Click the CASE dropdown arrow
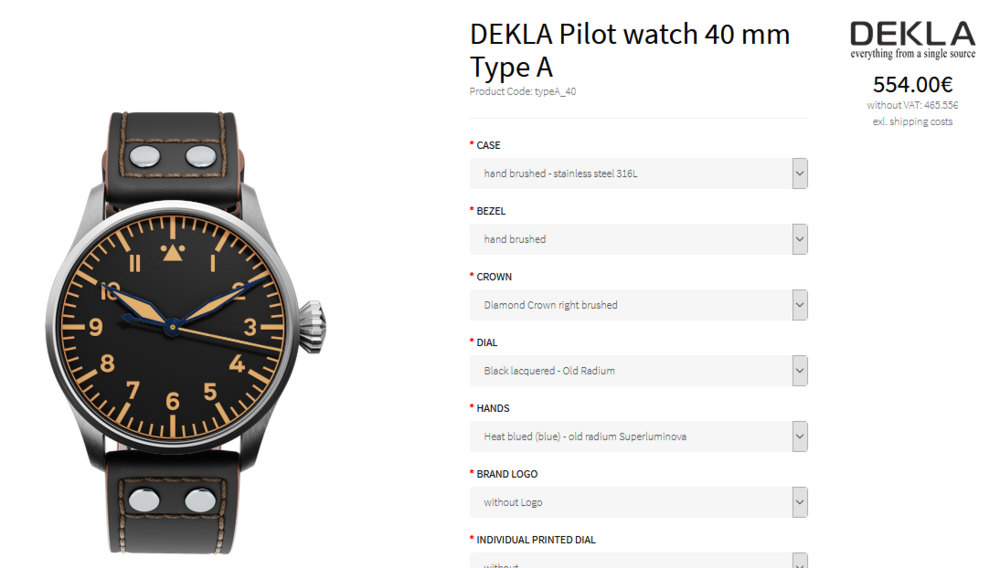Viewport: 1000px width, 568px height. (x=799, y=174)
